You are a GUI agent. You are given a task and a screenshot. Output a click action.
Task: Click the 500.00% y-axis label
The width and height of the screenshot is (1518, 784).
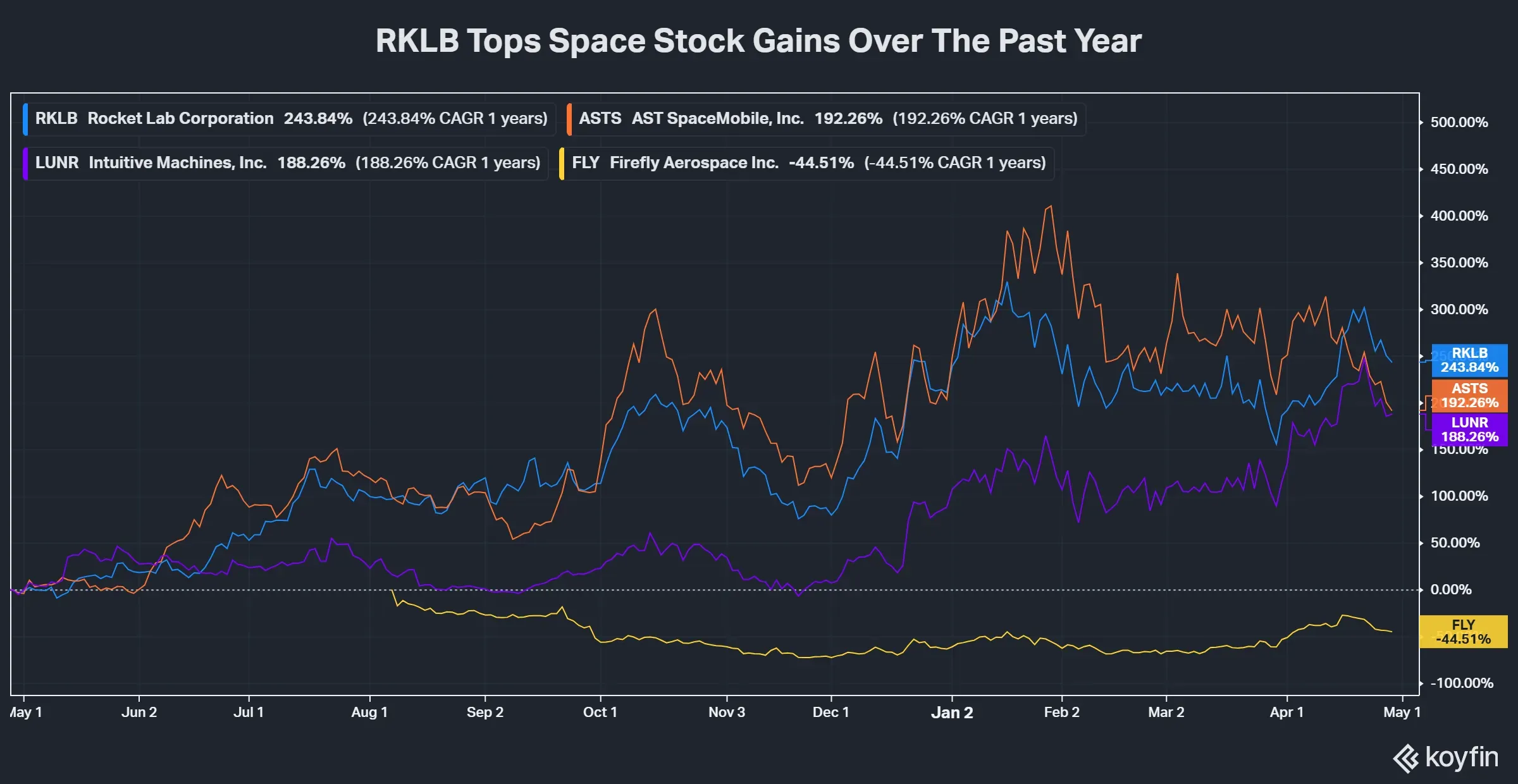[1459, 122]
